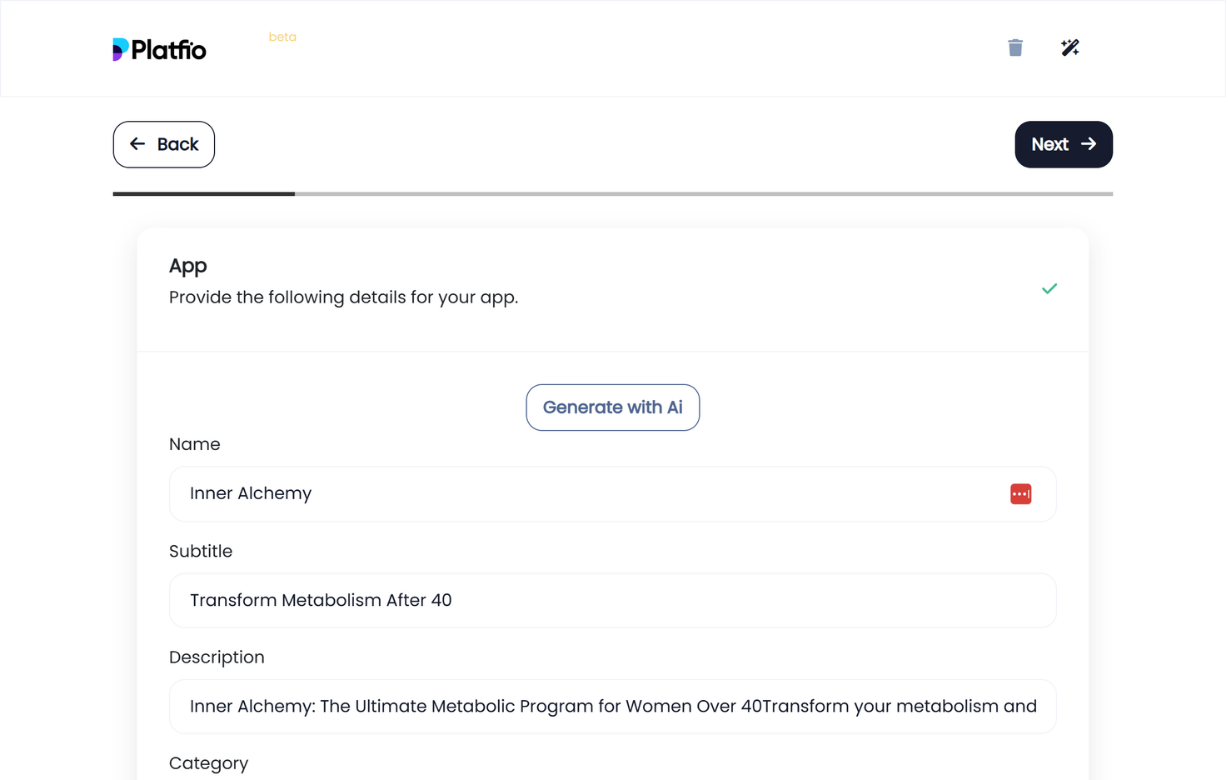Viewport: 1228px width, 780px height.
Task: Click the beta label near the logo
Action: click(282, 36)
